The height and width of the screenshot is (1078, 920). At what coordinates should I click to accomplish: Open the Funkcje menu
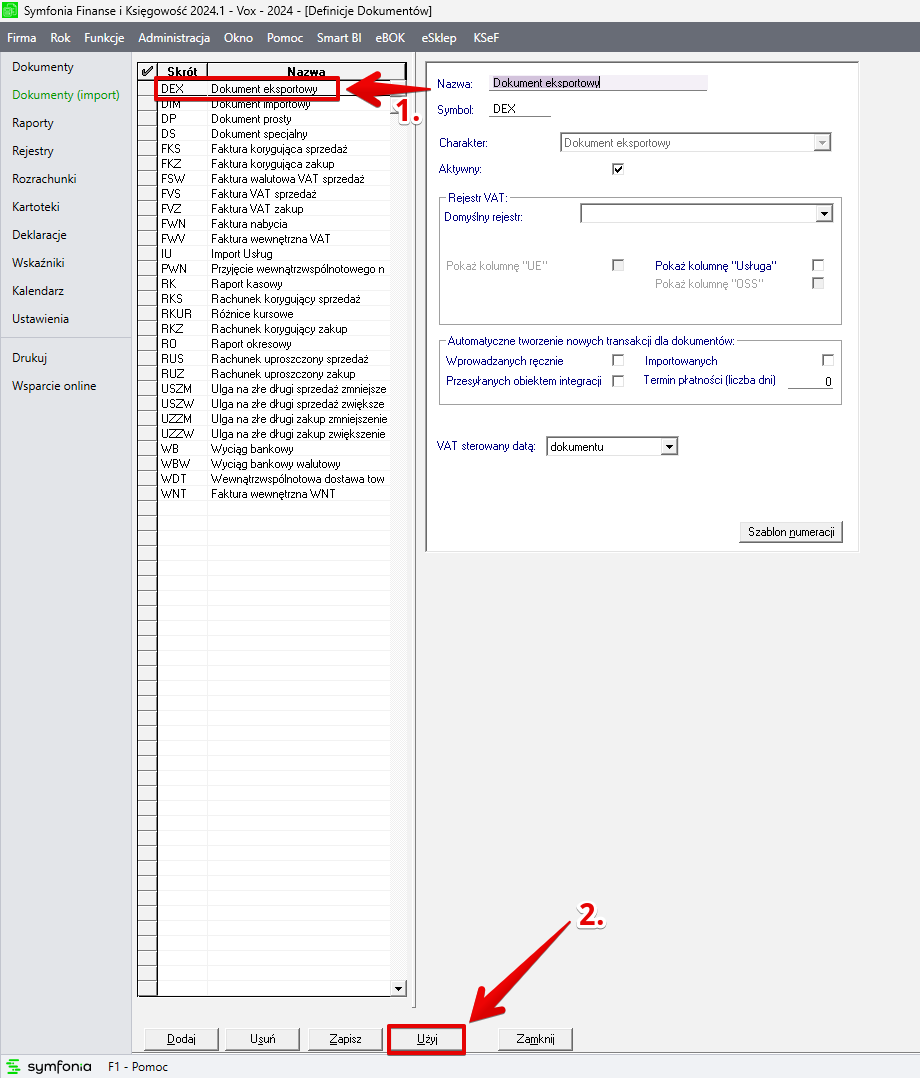click(104, 38)
